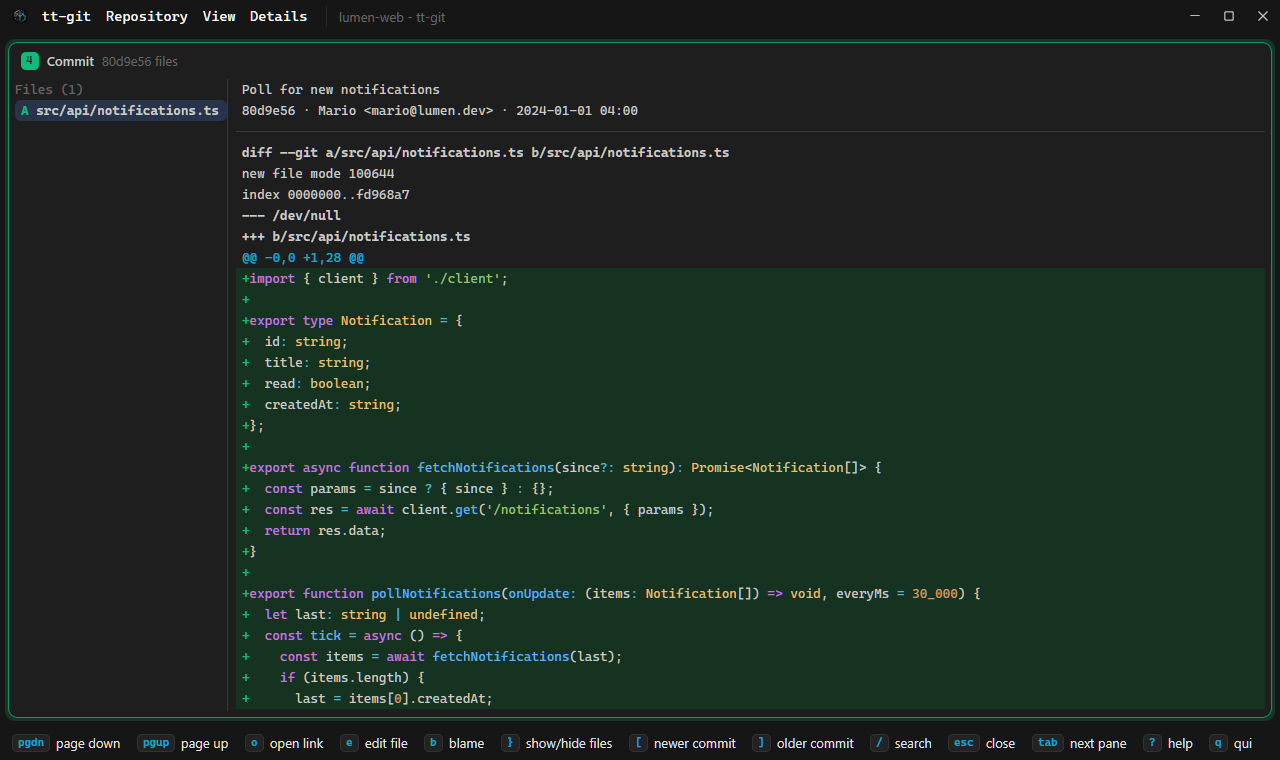Open the Details menu
The image size is (1280, 760).
[x=279, y=16]
